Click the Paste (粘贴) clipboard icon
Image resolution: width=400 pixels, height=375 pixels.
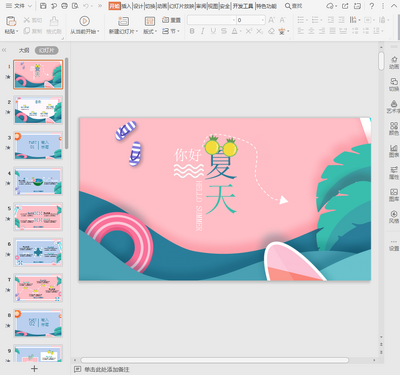[x=11, y=21]
